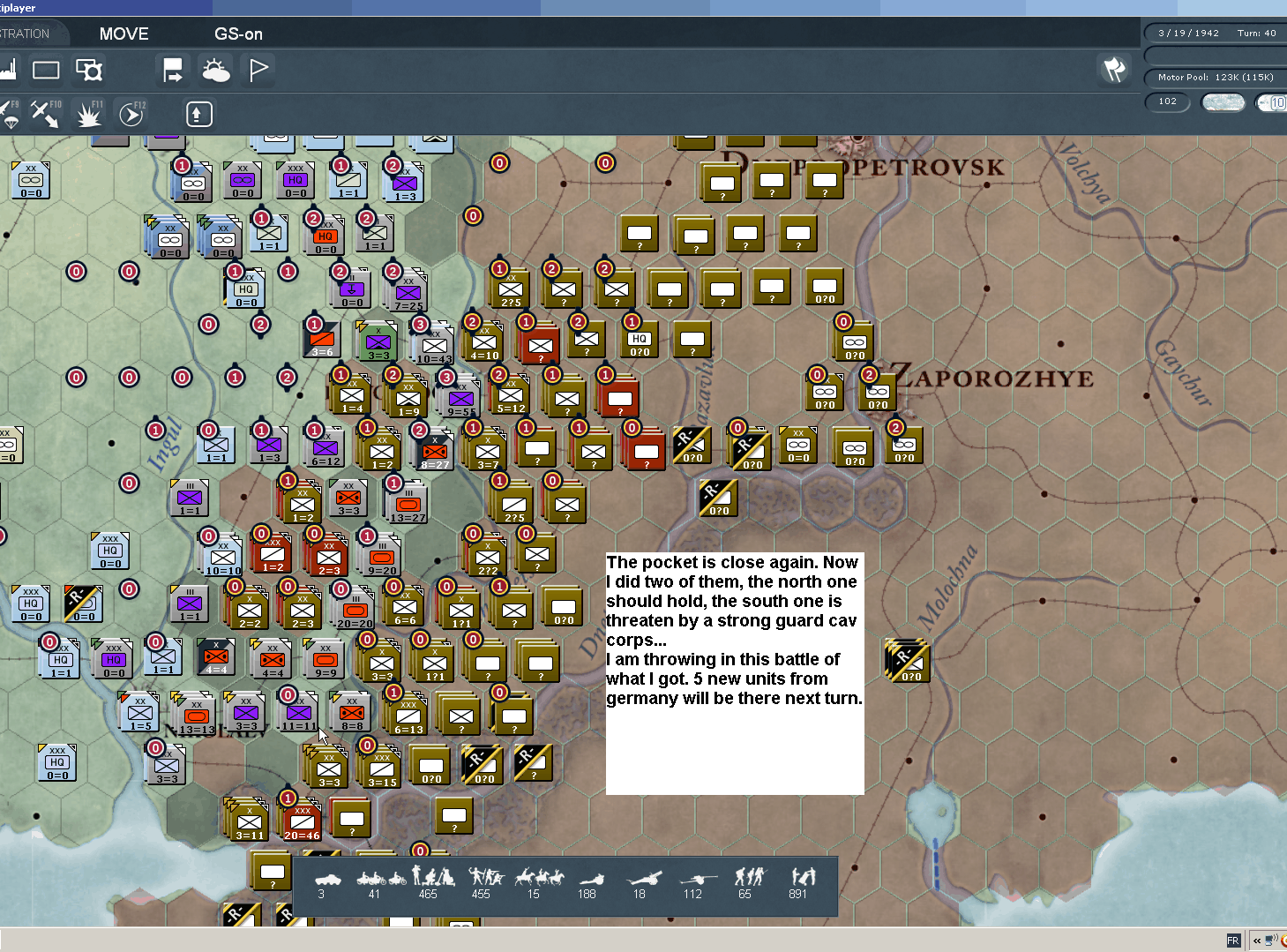This screenshot has height=952, width=1287.
Task: Click the Motor Pool 123K readout
Action: tap(1216, 78)
